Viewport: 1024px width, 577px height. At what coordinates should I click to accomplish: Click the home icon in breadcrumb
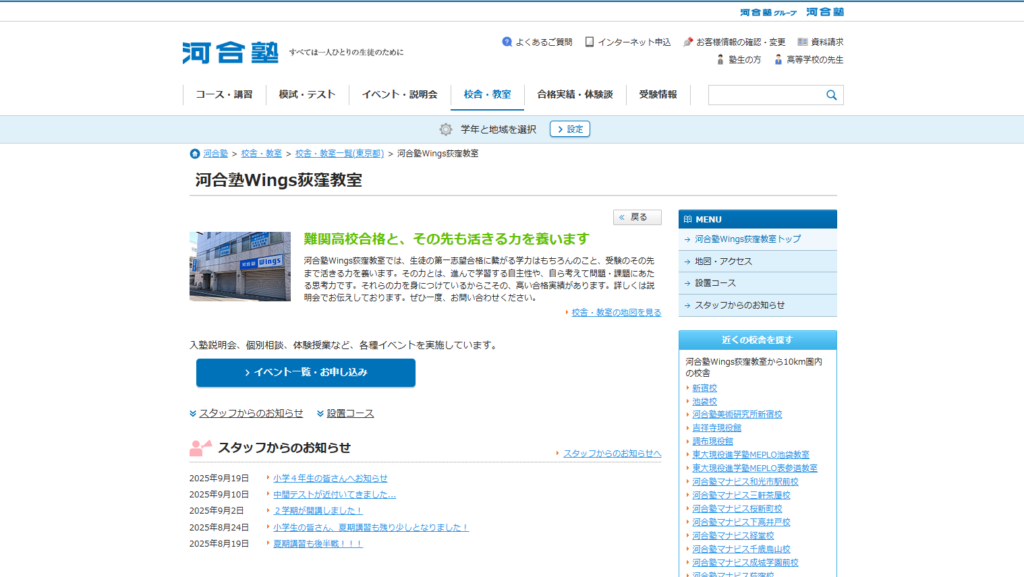[x=195, y=154]
